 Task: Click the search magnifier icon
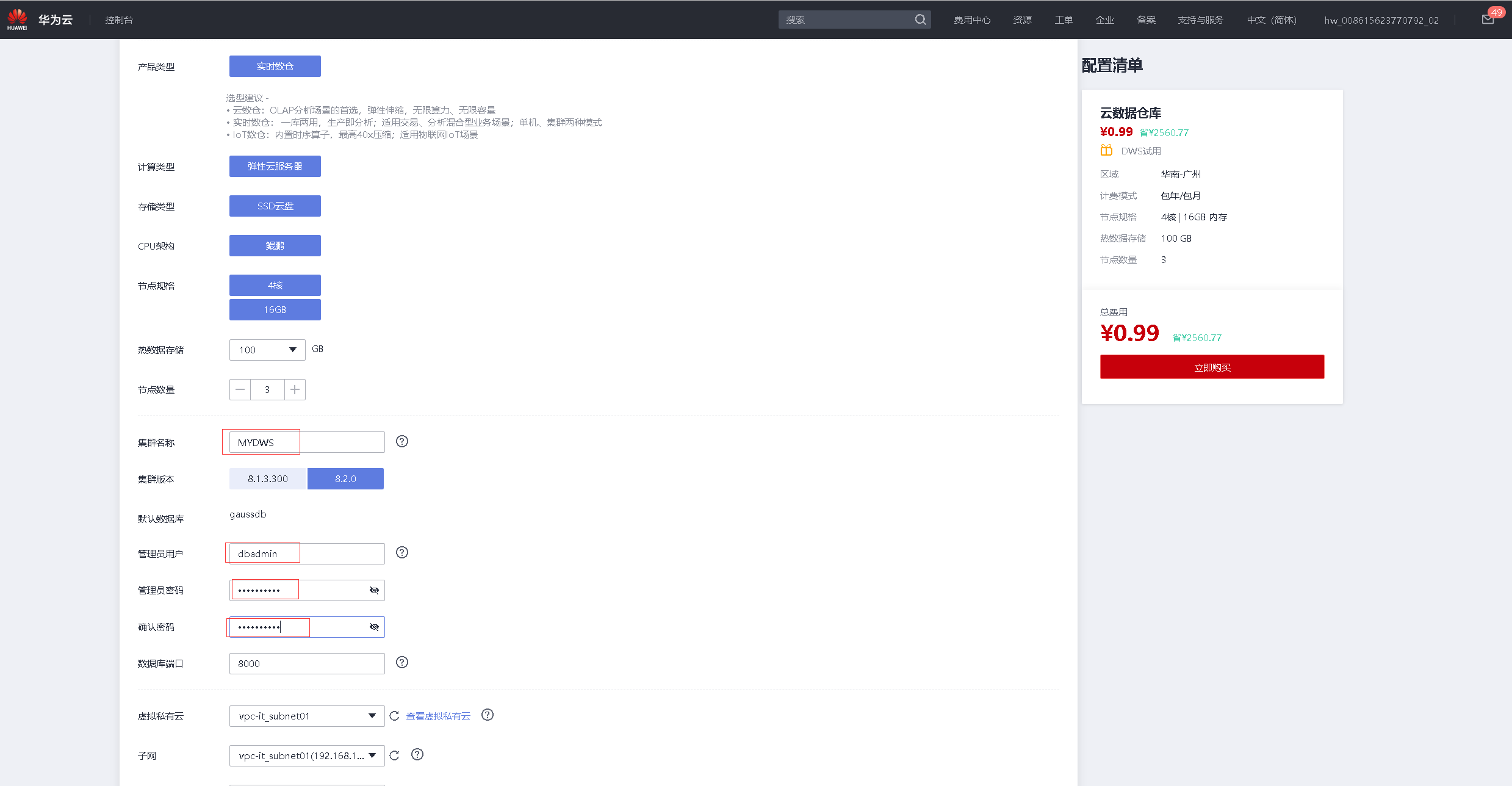[x=920, y=20]
